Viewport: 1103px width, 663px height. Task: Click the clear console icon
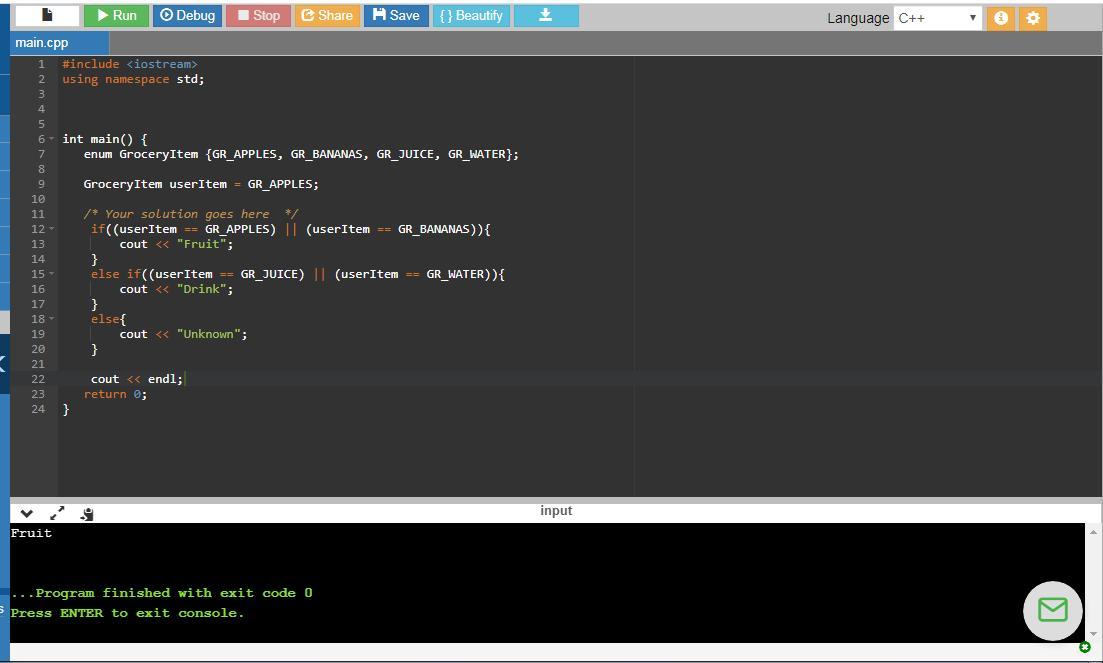point(87,513)
